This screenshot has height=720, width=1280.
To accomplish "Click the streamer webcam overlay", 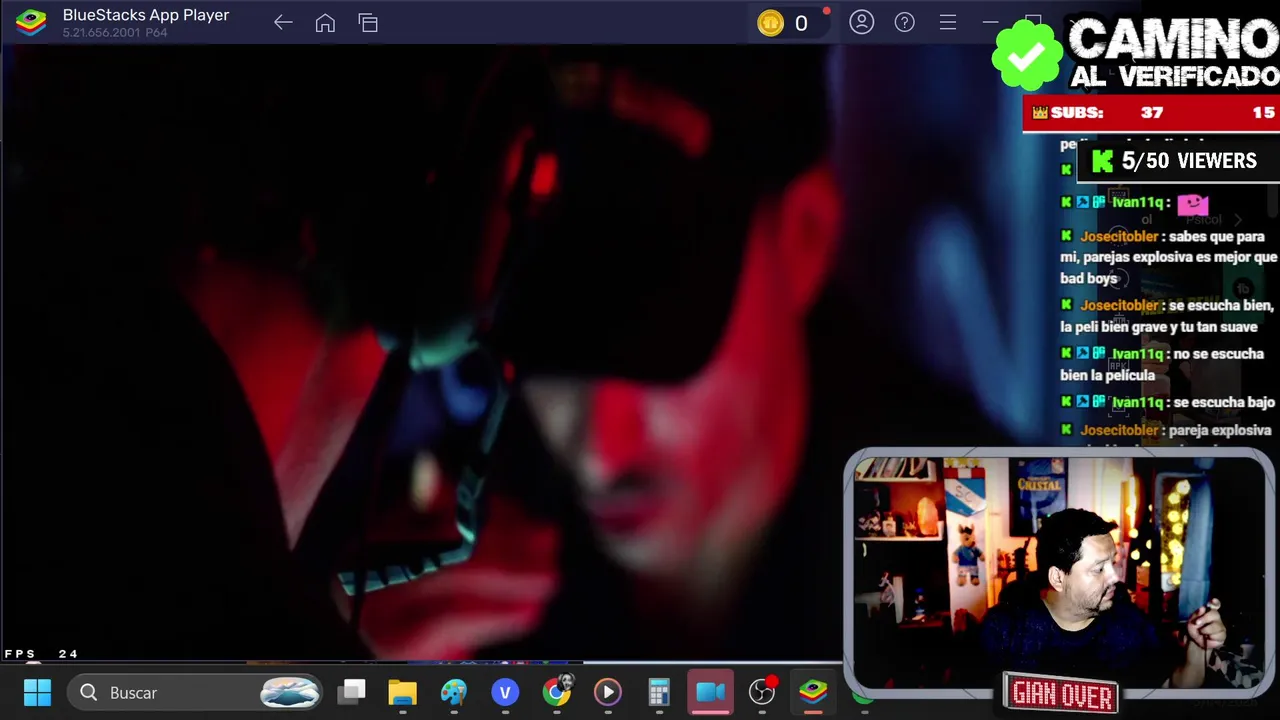I will pyautogui.click(x=1059, y=573).
